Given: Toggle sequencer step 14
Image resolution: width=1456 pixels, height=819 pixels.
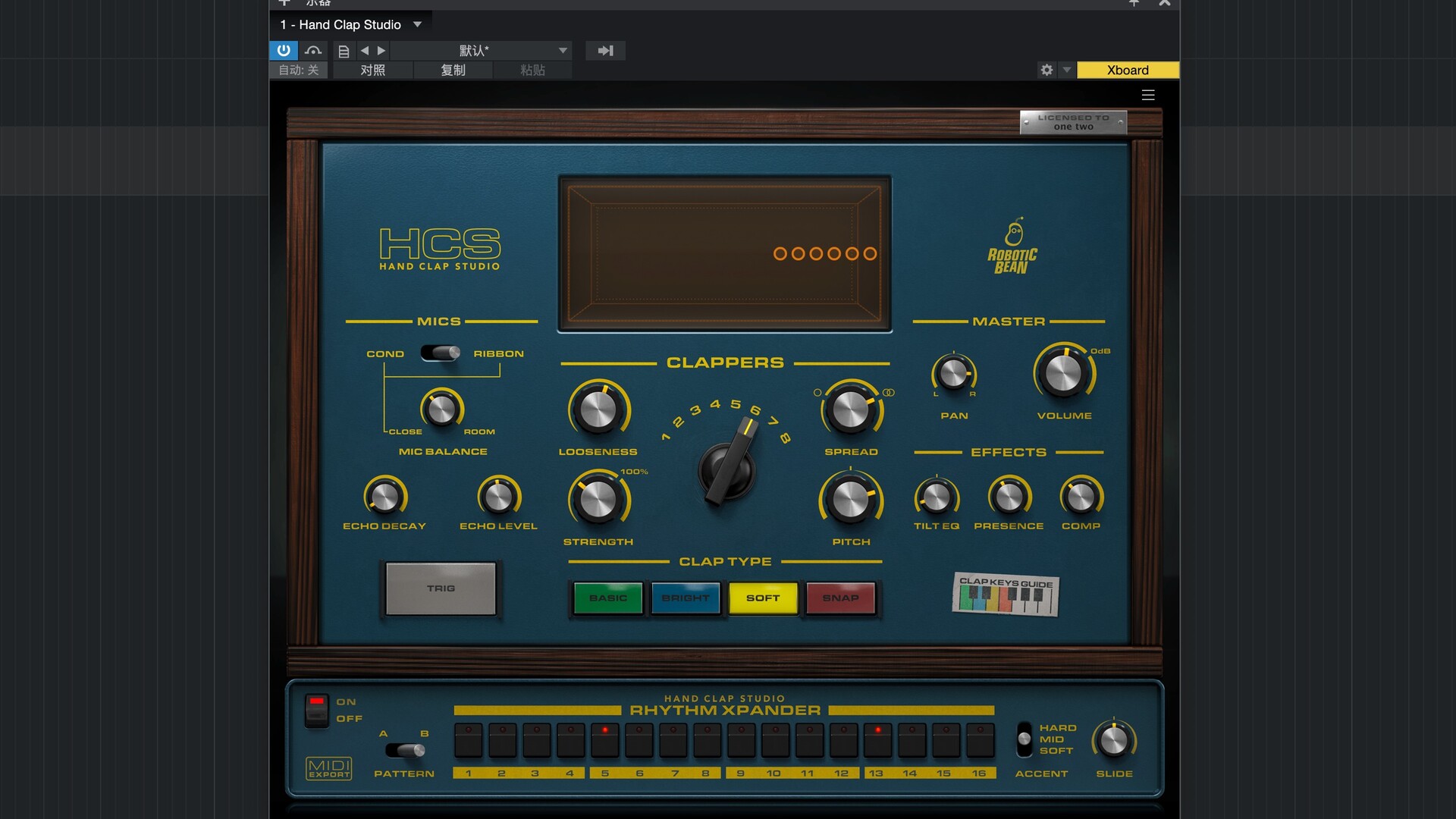Looking at the screenshot, I should coord(912,739).
